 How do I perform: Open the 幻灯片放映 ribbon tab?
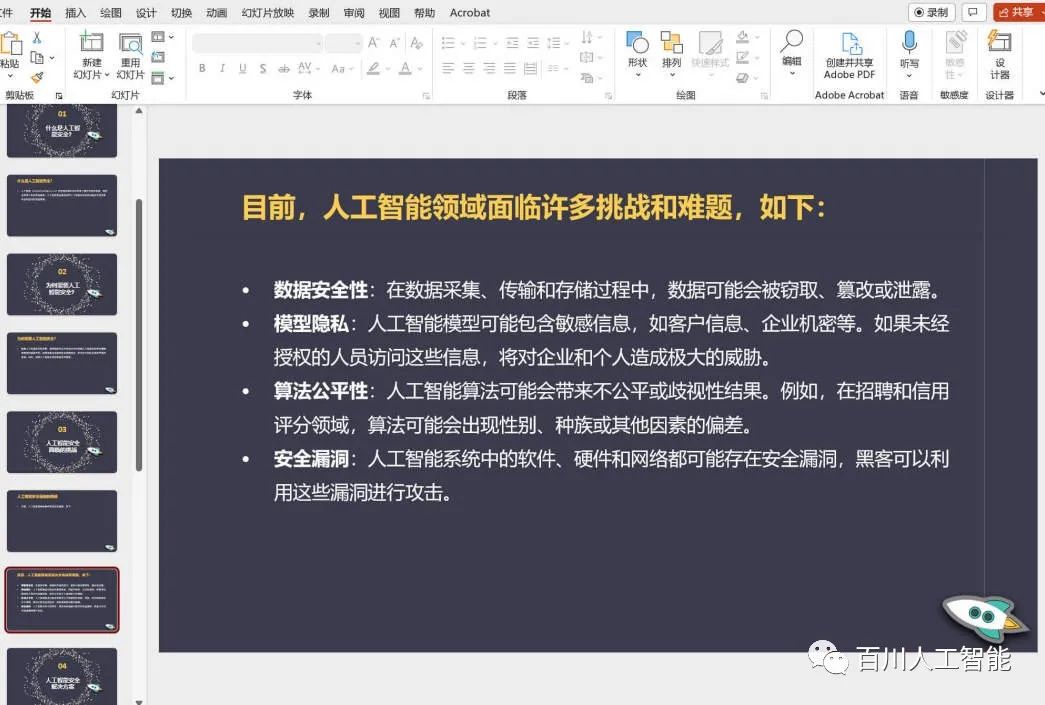[x=267, y=13]
